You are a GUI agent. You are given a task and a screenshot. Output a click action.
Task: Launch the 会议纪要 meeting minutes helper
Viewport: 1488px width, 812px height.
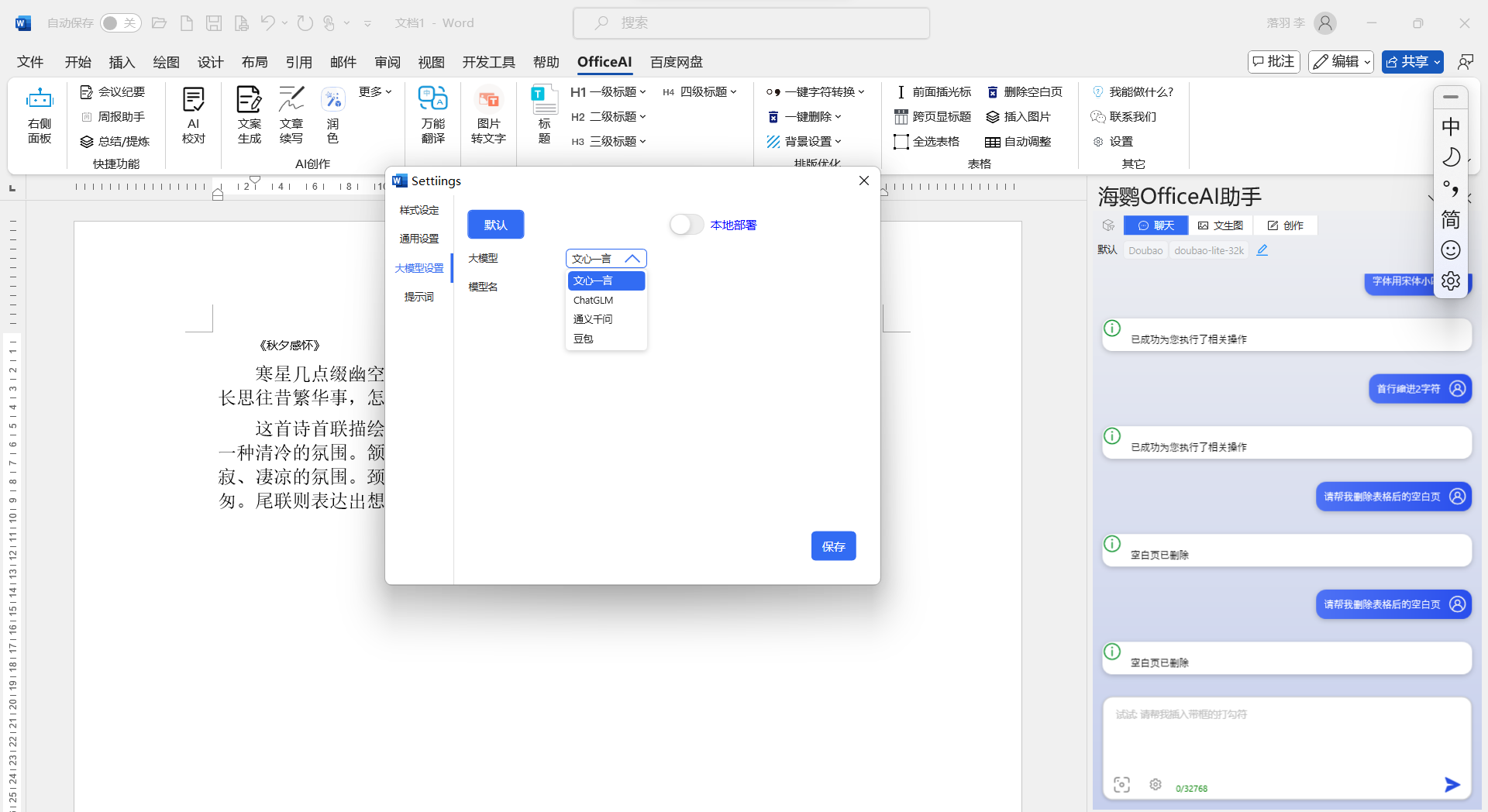[113, 92]
